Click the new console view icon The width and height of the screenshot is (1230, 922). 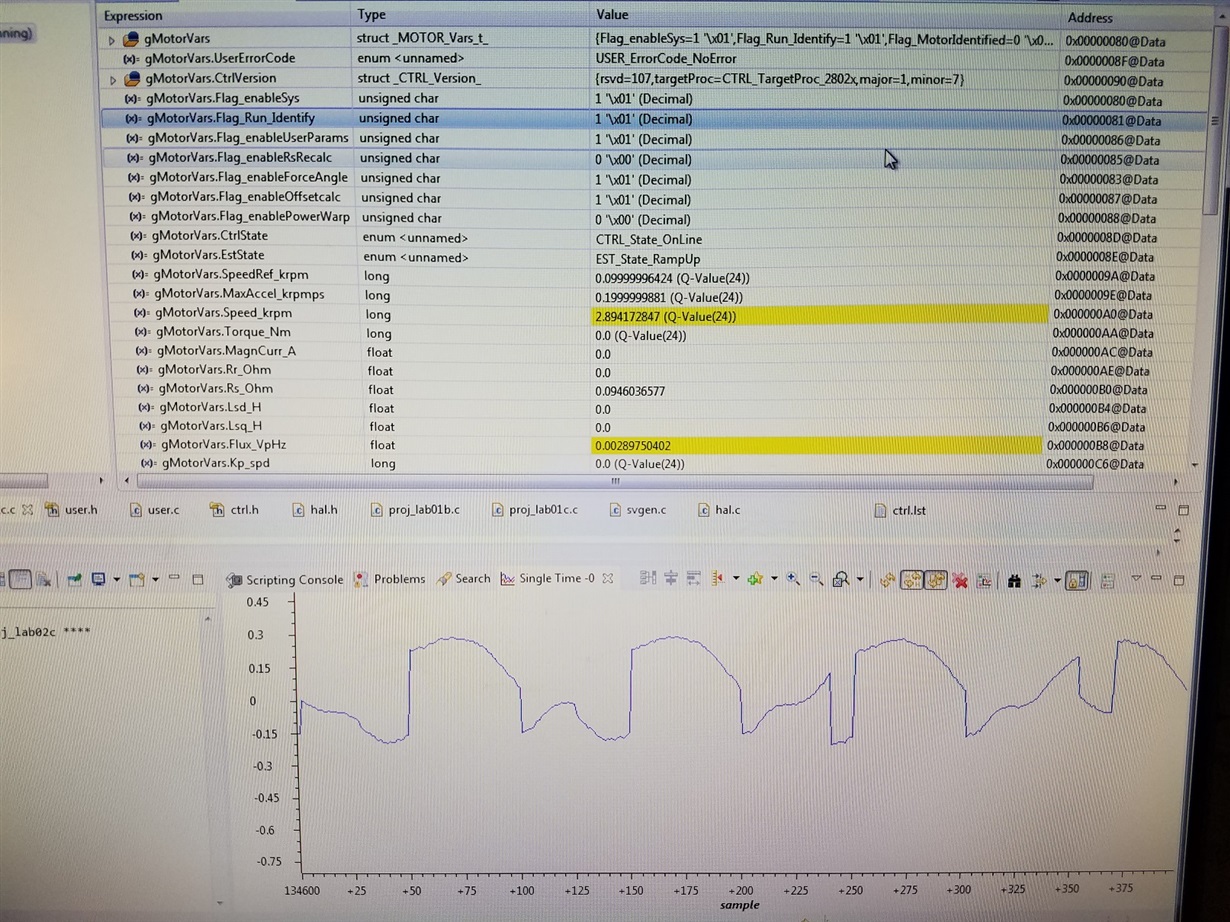point(138,579)
